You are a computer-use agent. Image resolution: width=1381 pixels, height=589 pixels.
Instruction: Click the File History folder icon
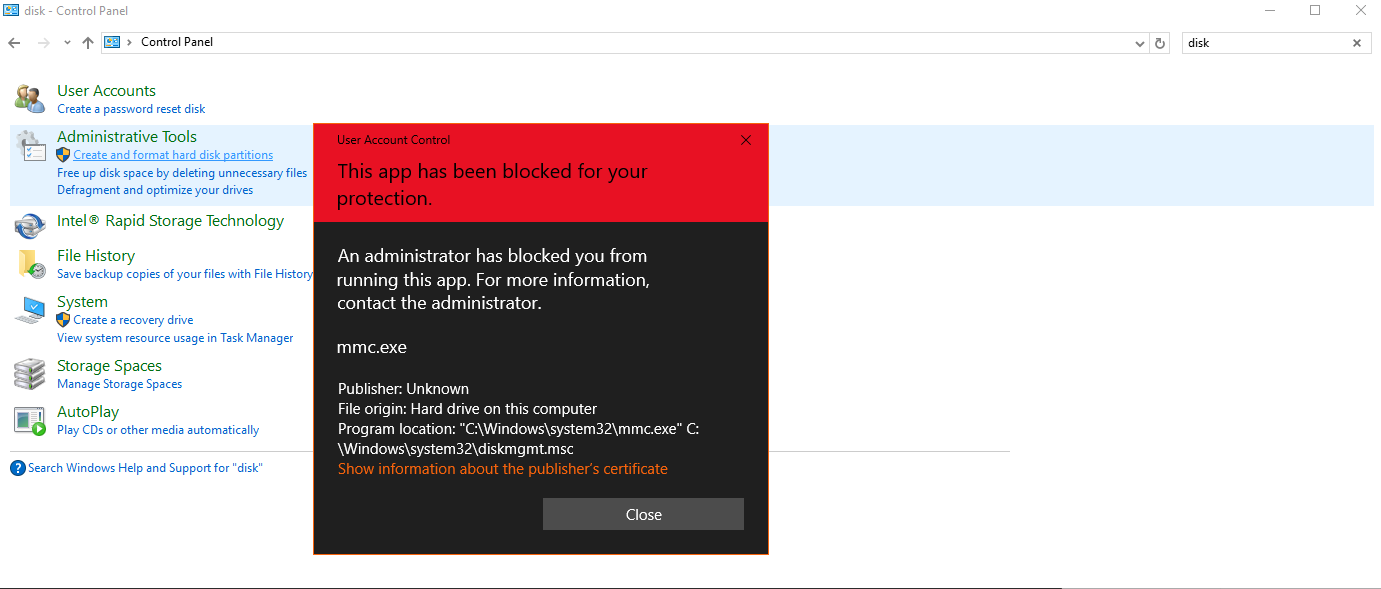[x=30, y=264]
